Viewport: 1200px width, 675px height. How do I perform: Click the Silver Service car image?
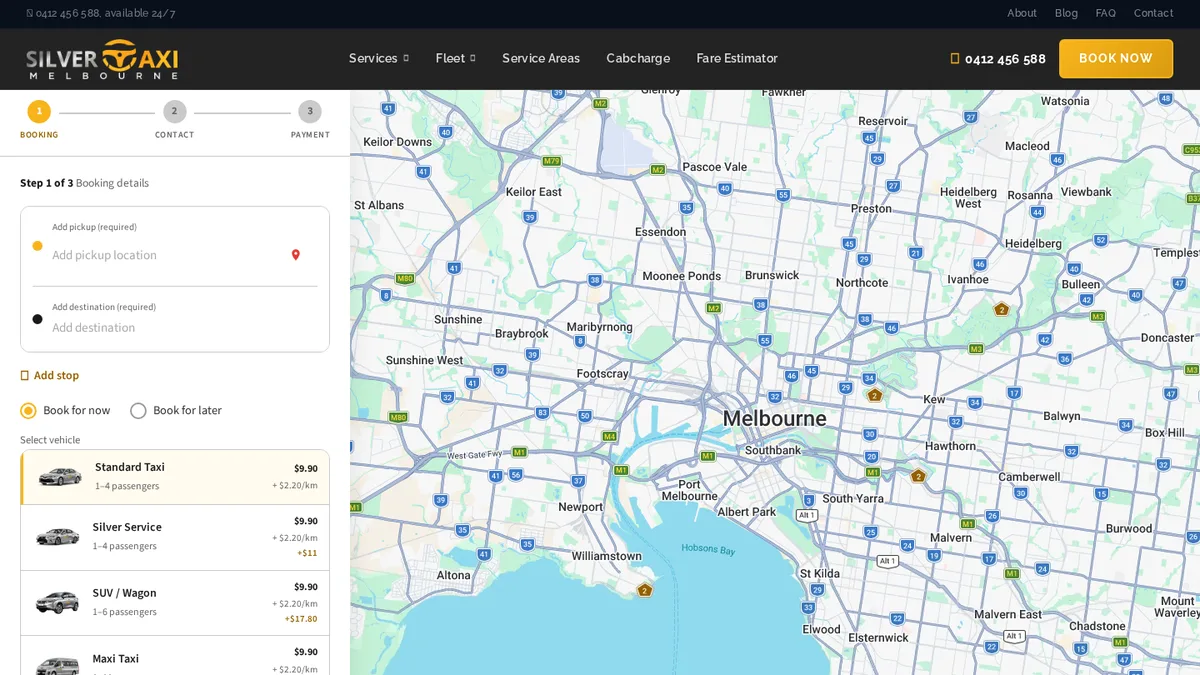pos(58,537)
